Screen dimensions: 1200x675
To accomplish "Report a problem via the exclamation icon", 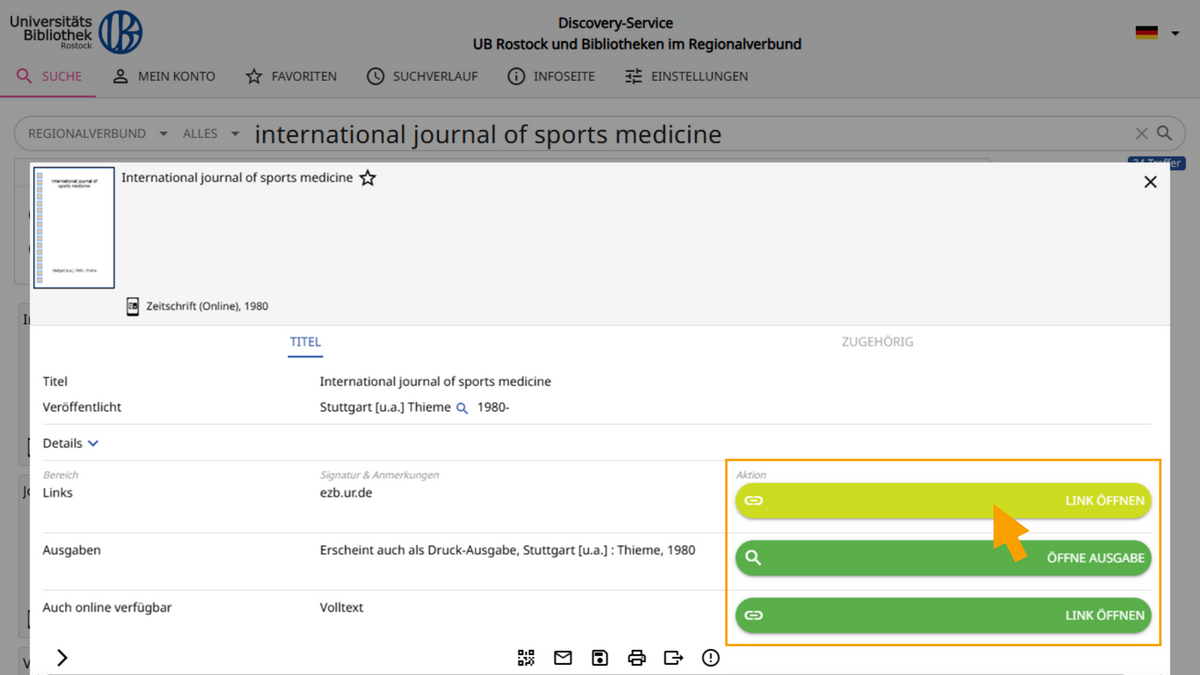I will [710, 657].
